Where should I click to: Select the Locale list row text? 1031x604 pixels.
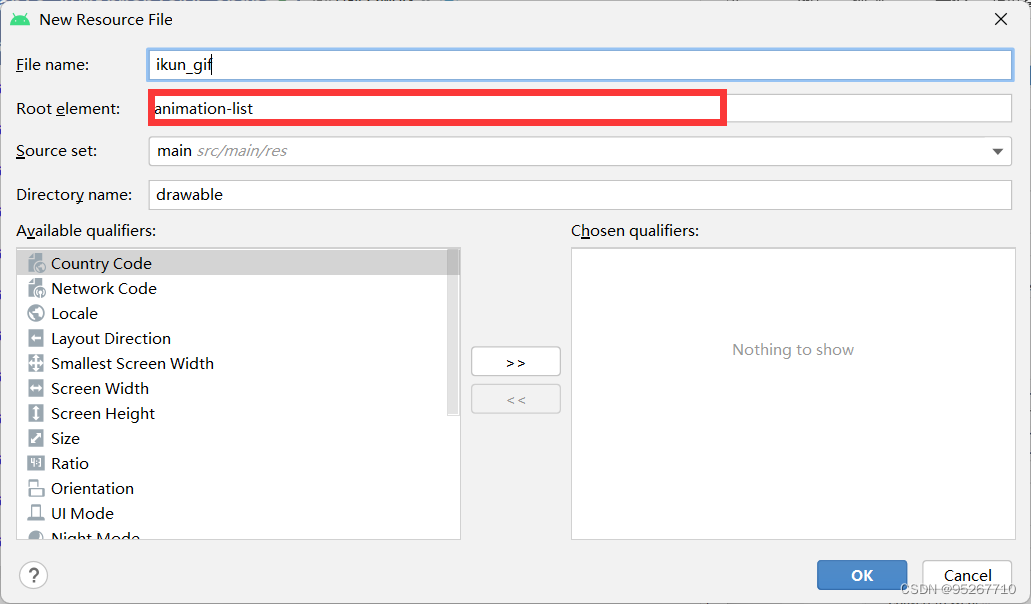[74, 314]
